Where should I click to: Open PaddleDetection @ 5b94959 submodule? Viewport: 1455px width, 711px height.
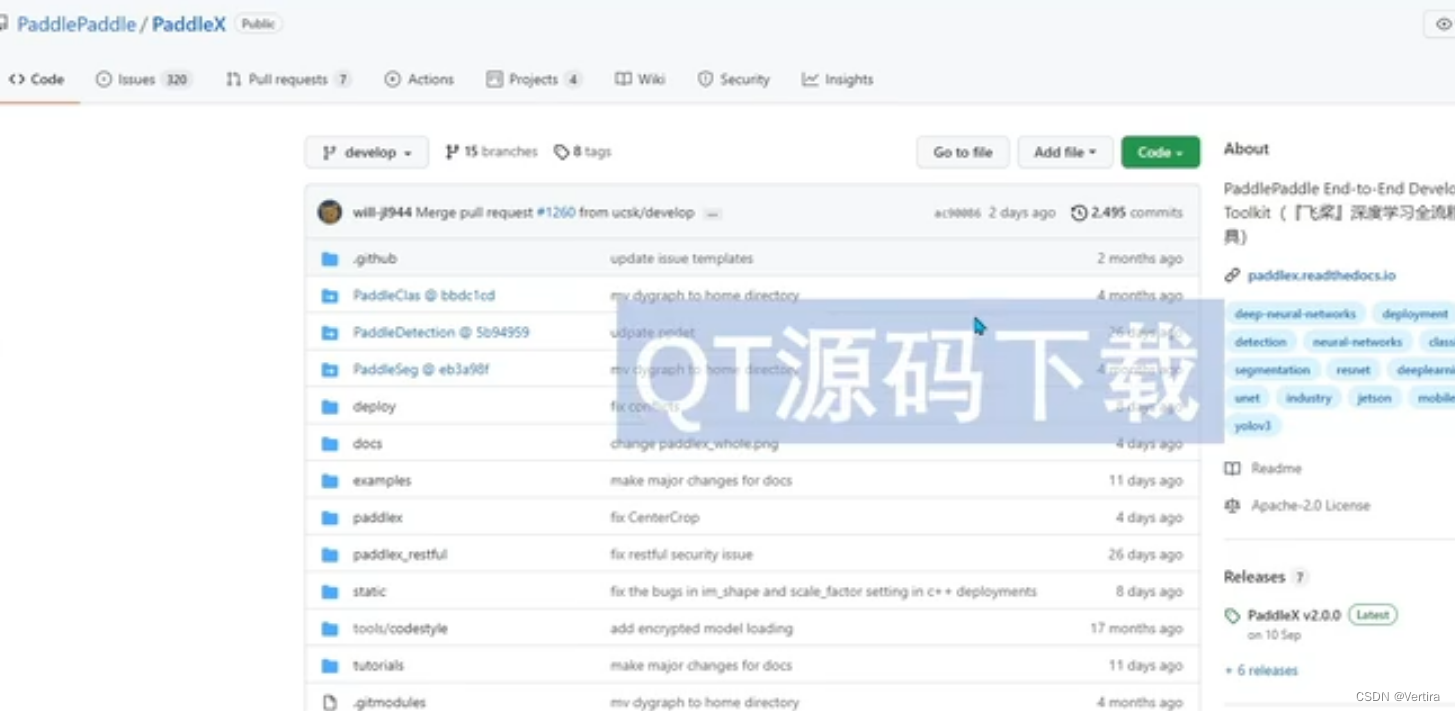(x=441, y=333)
